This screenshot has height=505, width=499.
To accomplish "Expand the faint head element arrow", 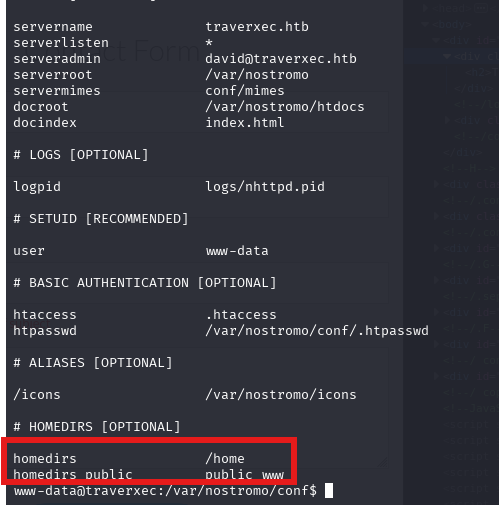I will coord(425,8).
